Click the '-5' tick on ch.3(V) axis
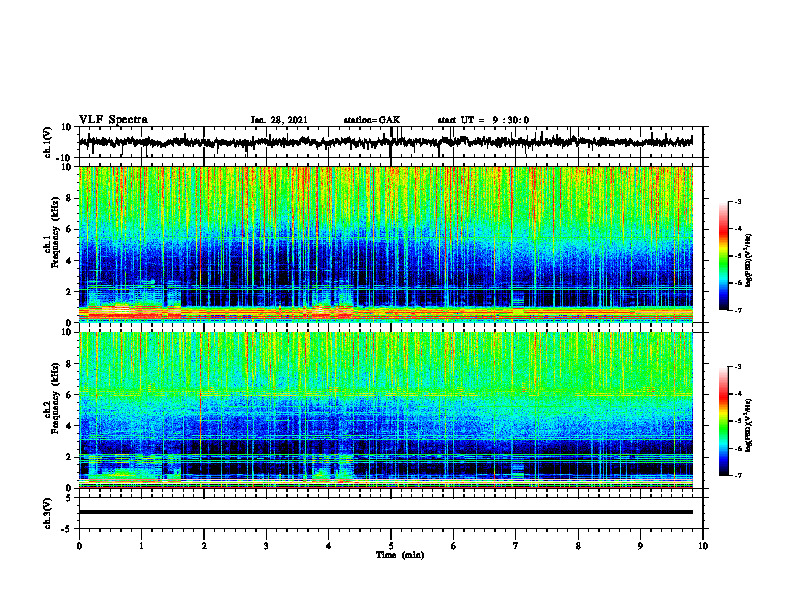Image resolution: width=792 pixels, height=612 pixels. (x=67, y=529)
